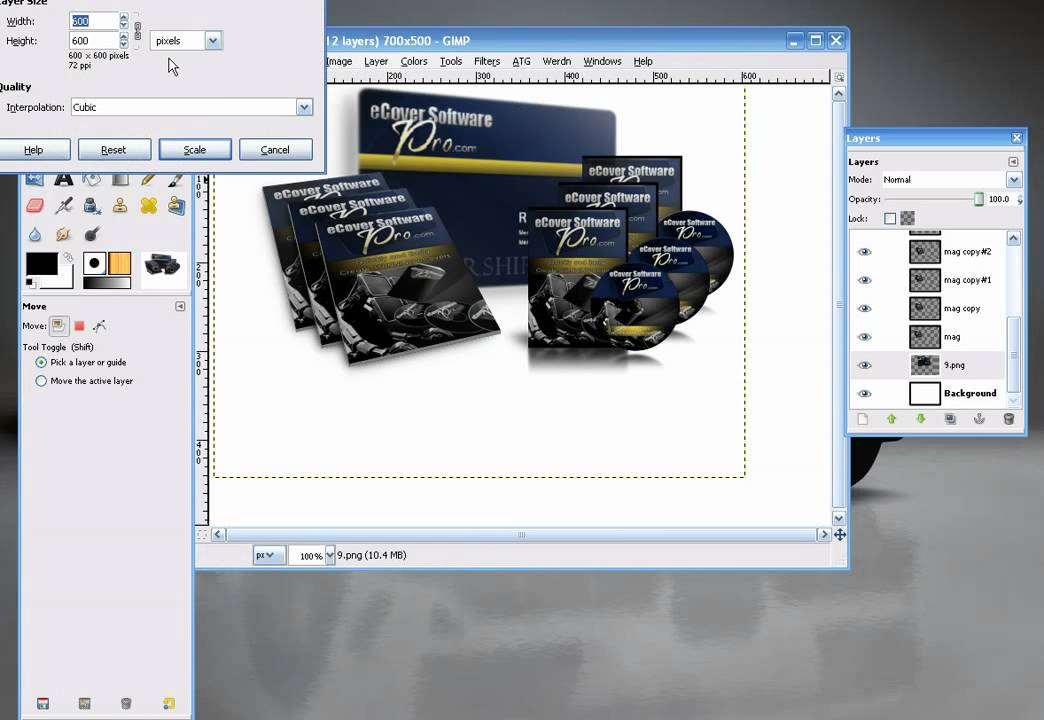Reset to default black and white colors

(x=31, y=283)
